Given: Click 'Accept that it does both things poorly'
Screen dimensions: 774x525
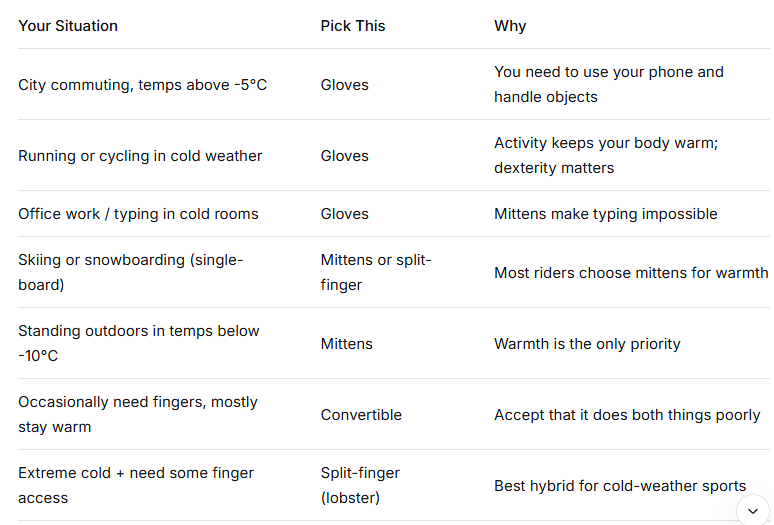Looking at the screenshot, I should (x=627, y=415).
